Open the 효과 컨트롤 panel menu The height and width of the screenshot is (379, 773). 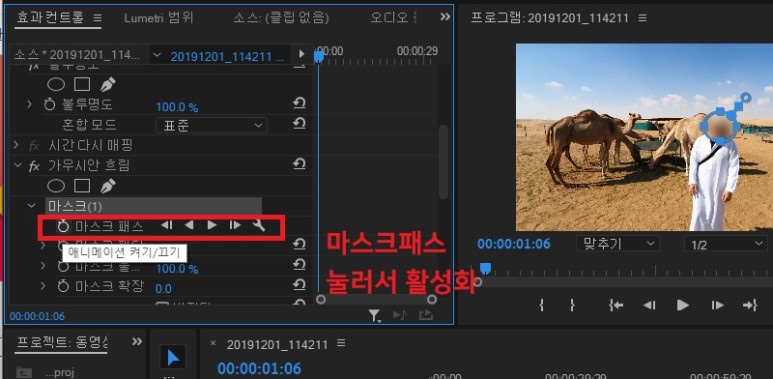pos(98,18)
